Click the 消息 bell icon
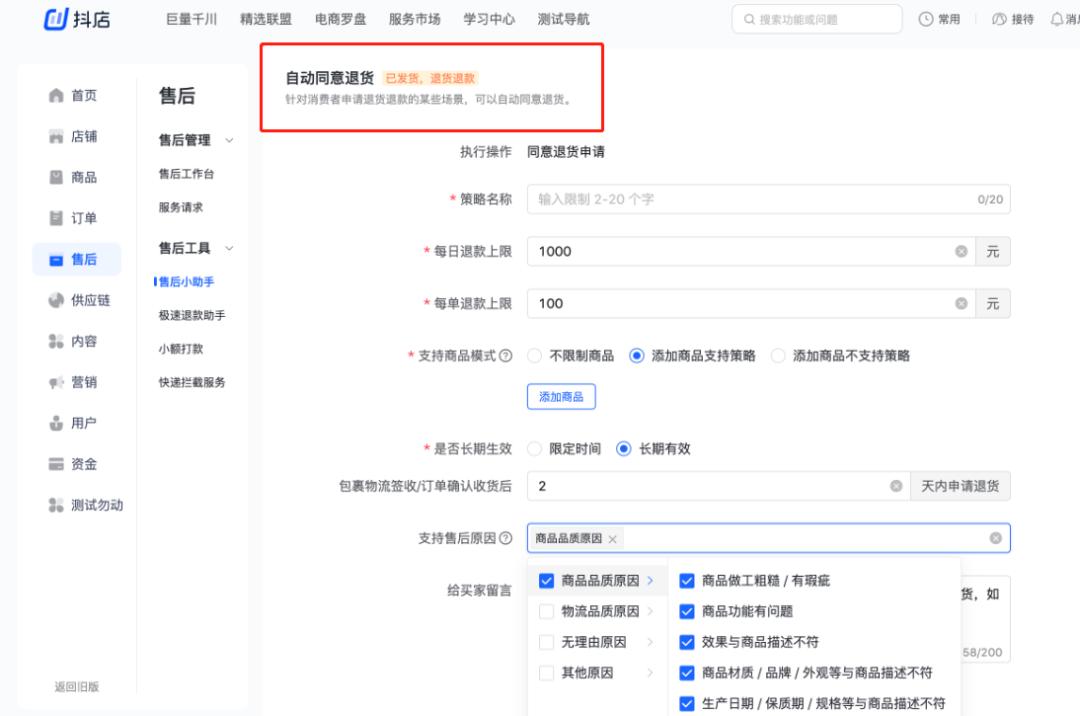Screen dimensions: 1080x716 pos(1059,19)
